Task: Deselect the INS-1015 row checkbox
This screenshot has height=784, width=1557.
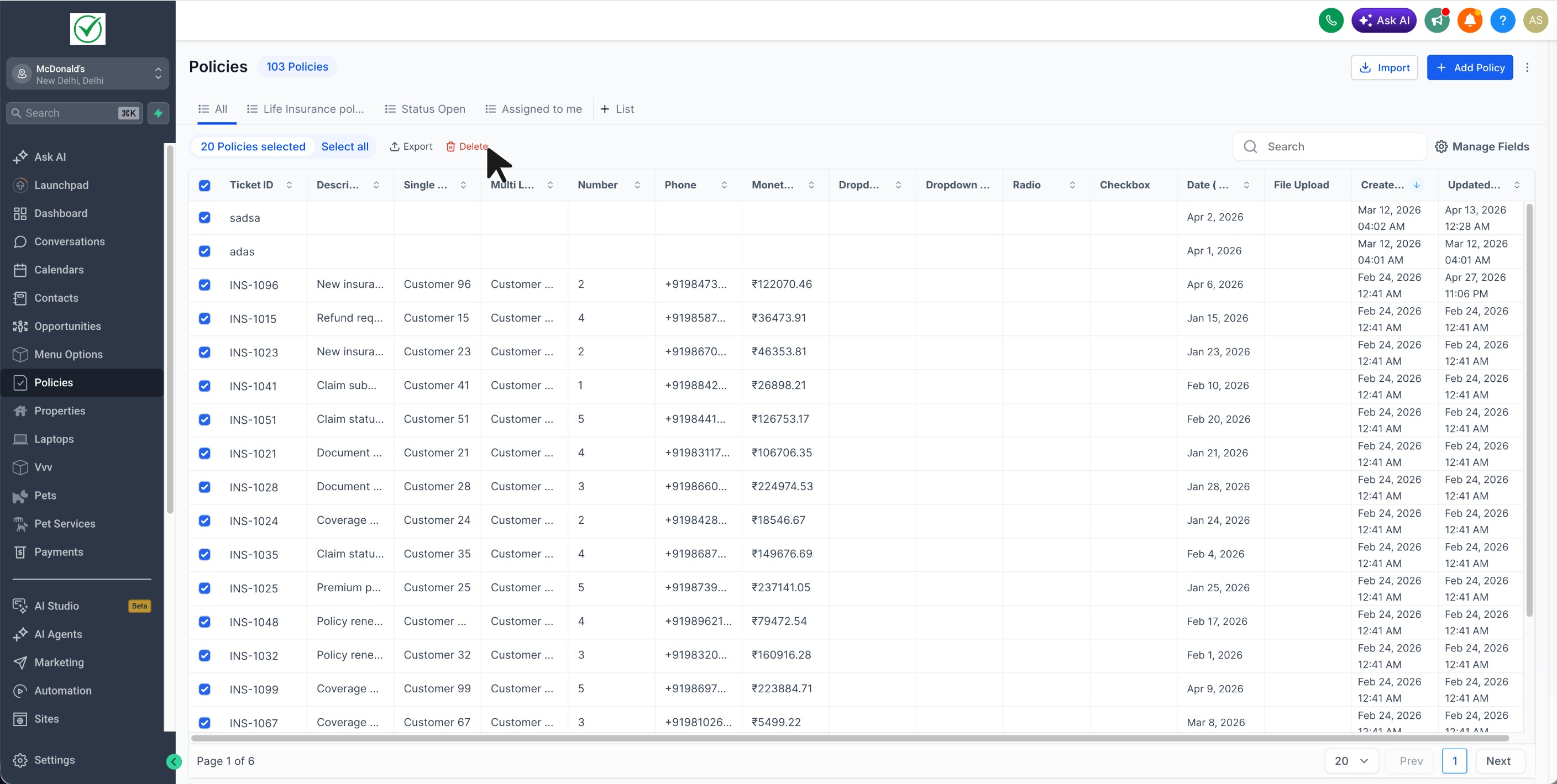Action: (205, 318)
